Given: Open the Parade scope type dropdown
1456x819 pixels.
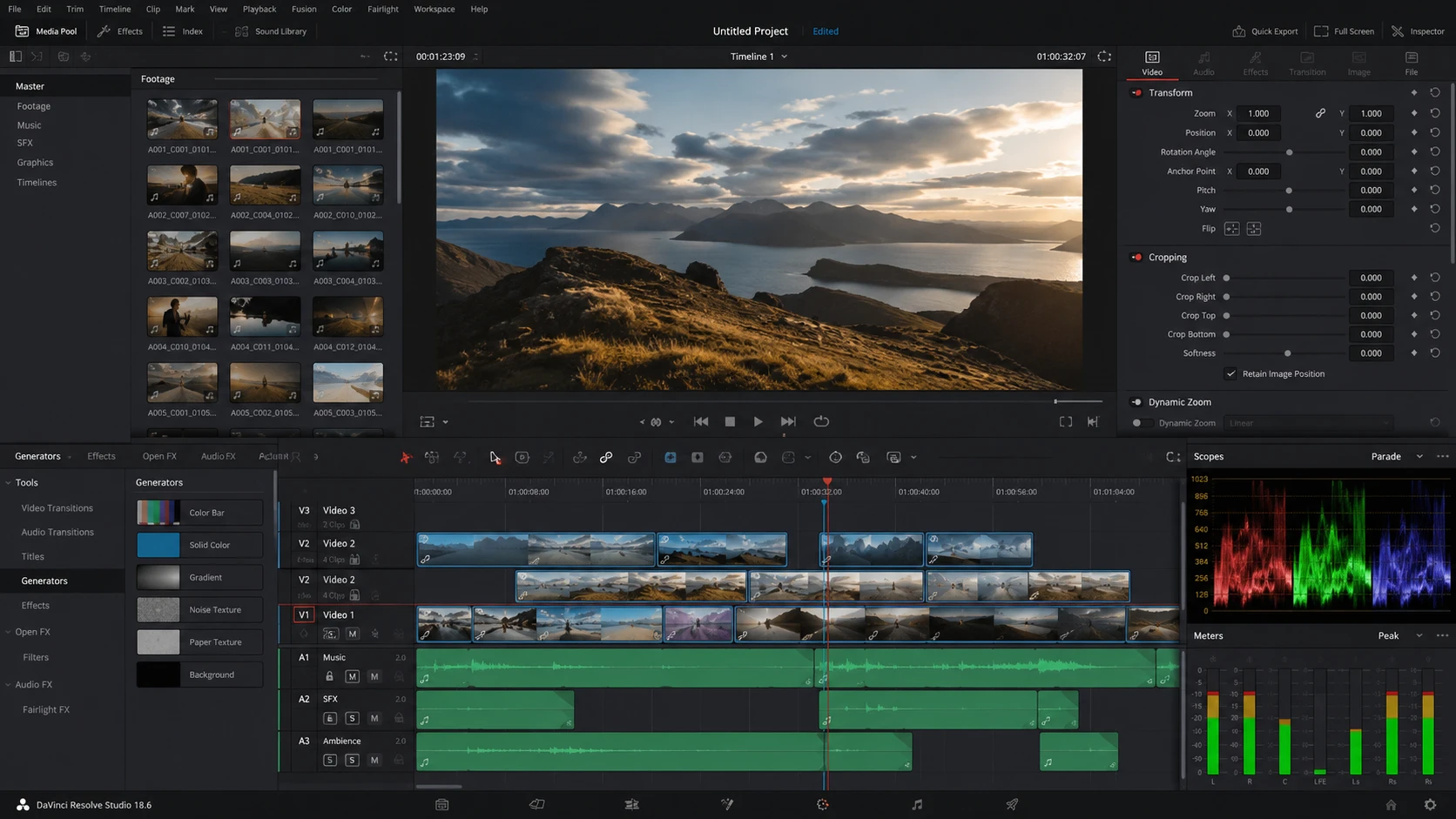Looking at the screenshot, I should coord(1397,456).
